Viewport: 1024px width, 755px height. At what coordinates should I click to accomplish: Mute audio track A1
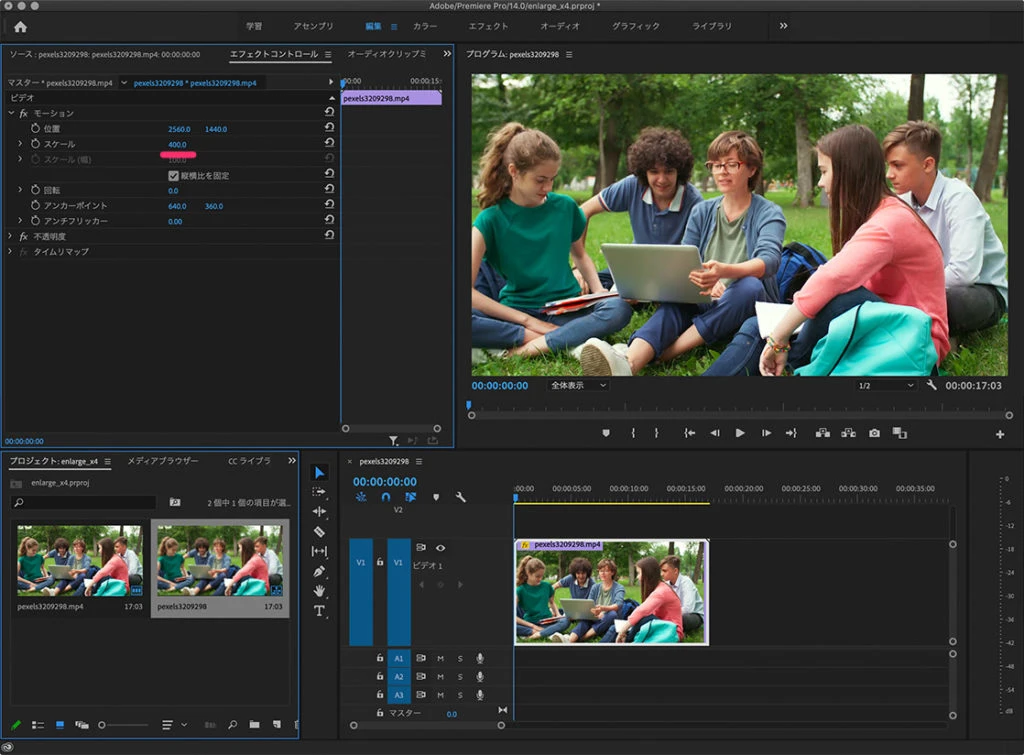pos(440,658)
